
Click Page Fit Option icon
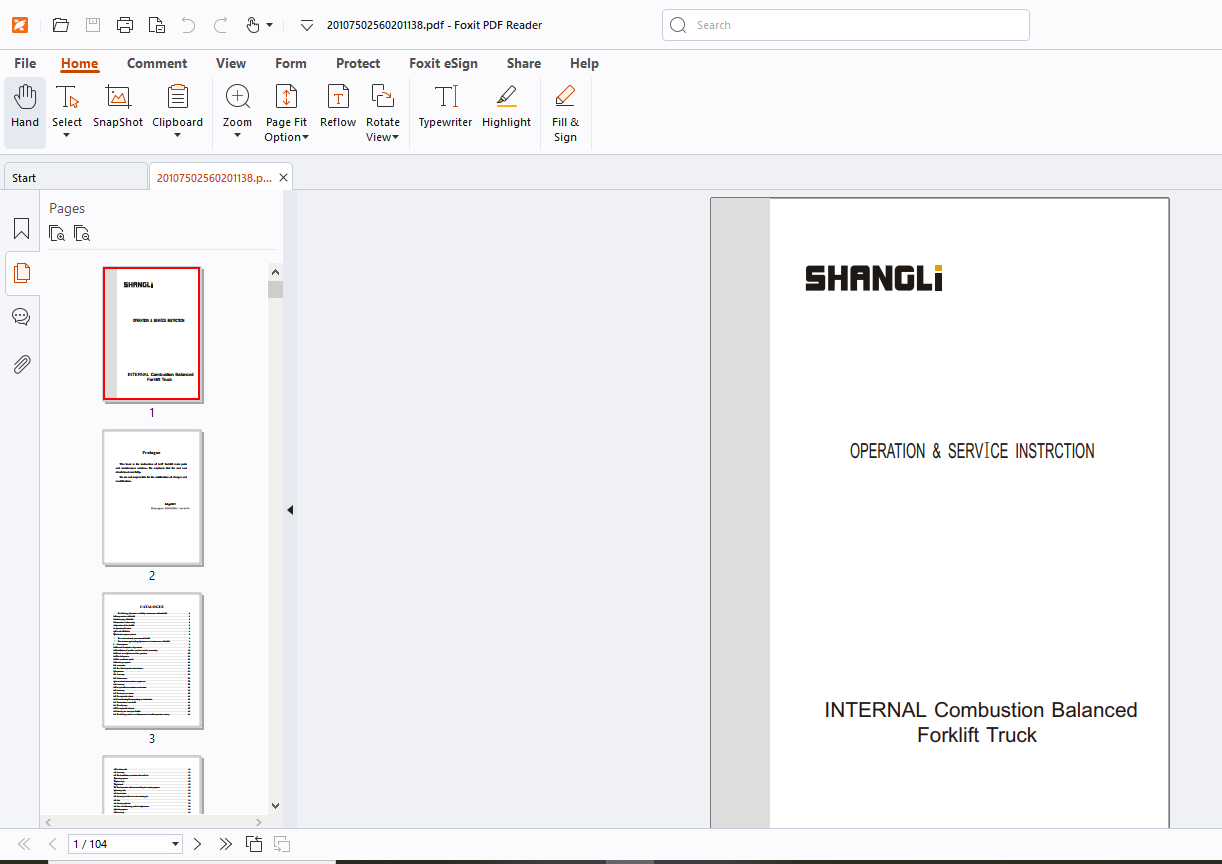286,96
